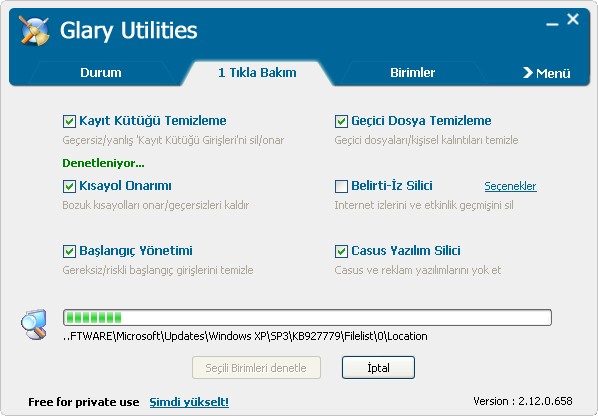Click the Menü arrow chevron icon
The width and height of the screenshot is (598, 416).
pos(527,72)
